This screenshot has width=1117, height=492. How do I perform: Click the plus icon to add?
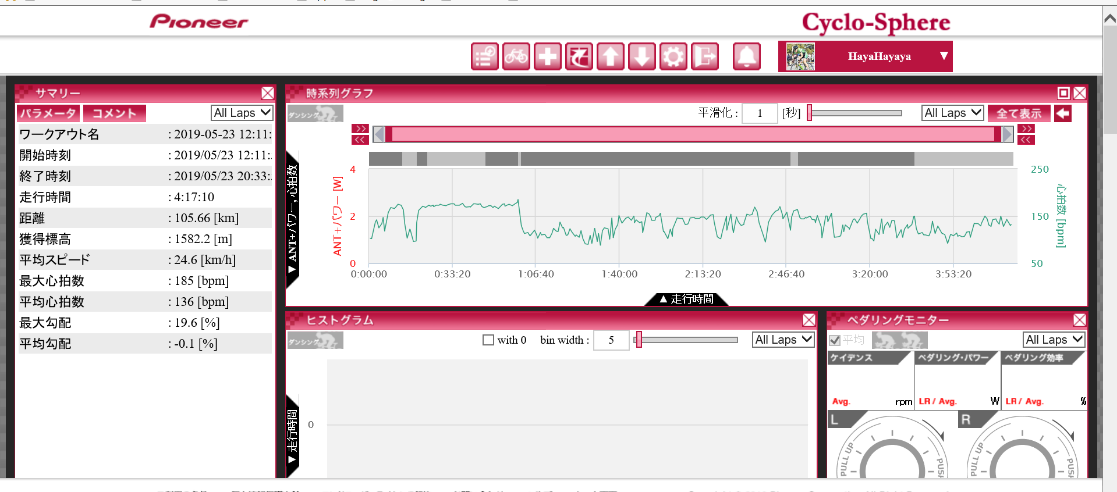click(547, 57)
